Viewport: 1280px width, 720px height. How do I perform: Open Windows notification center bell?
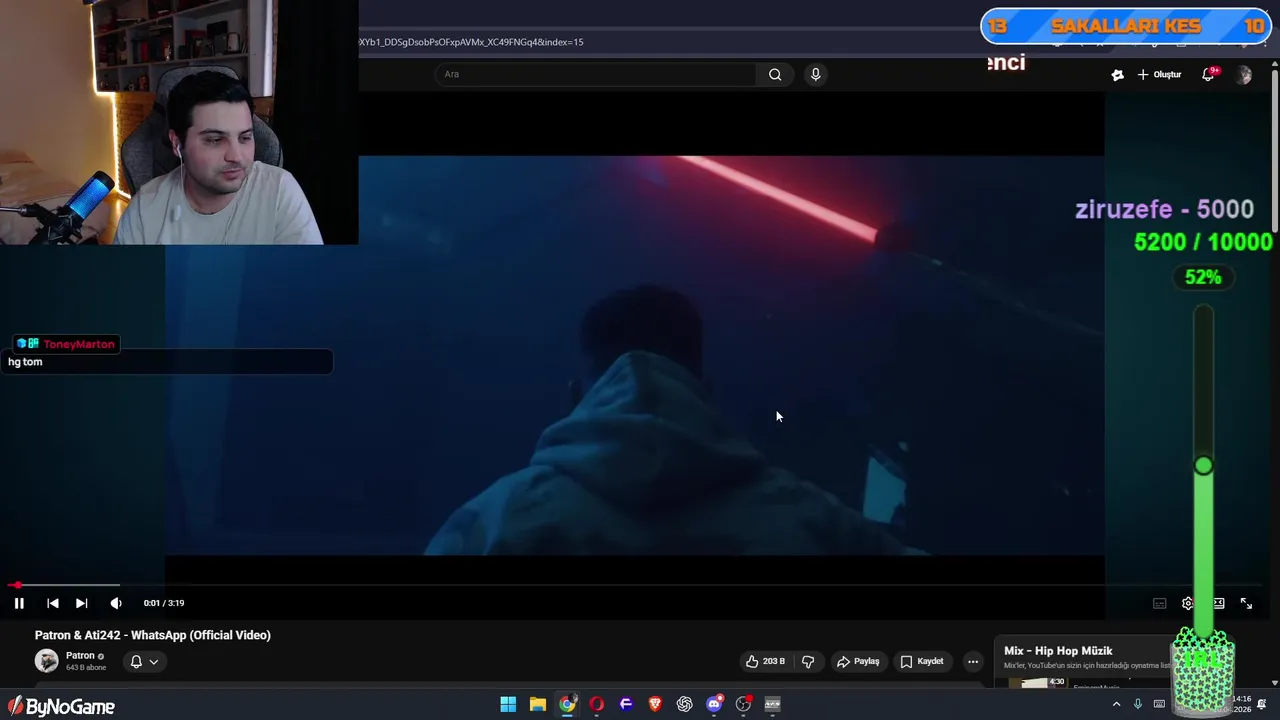tap(1263, 704)
